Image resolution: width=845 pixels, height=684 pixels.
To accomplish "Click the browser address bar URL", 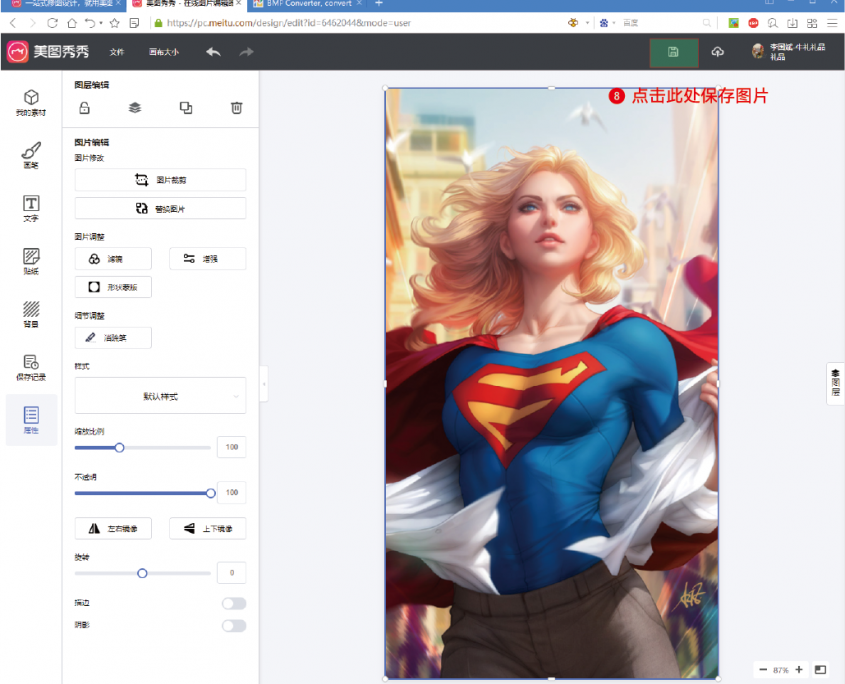I will tap(288, 23).
